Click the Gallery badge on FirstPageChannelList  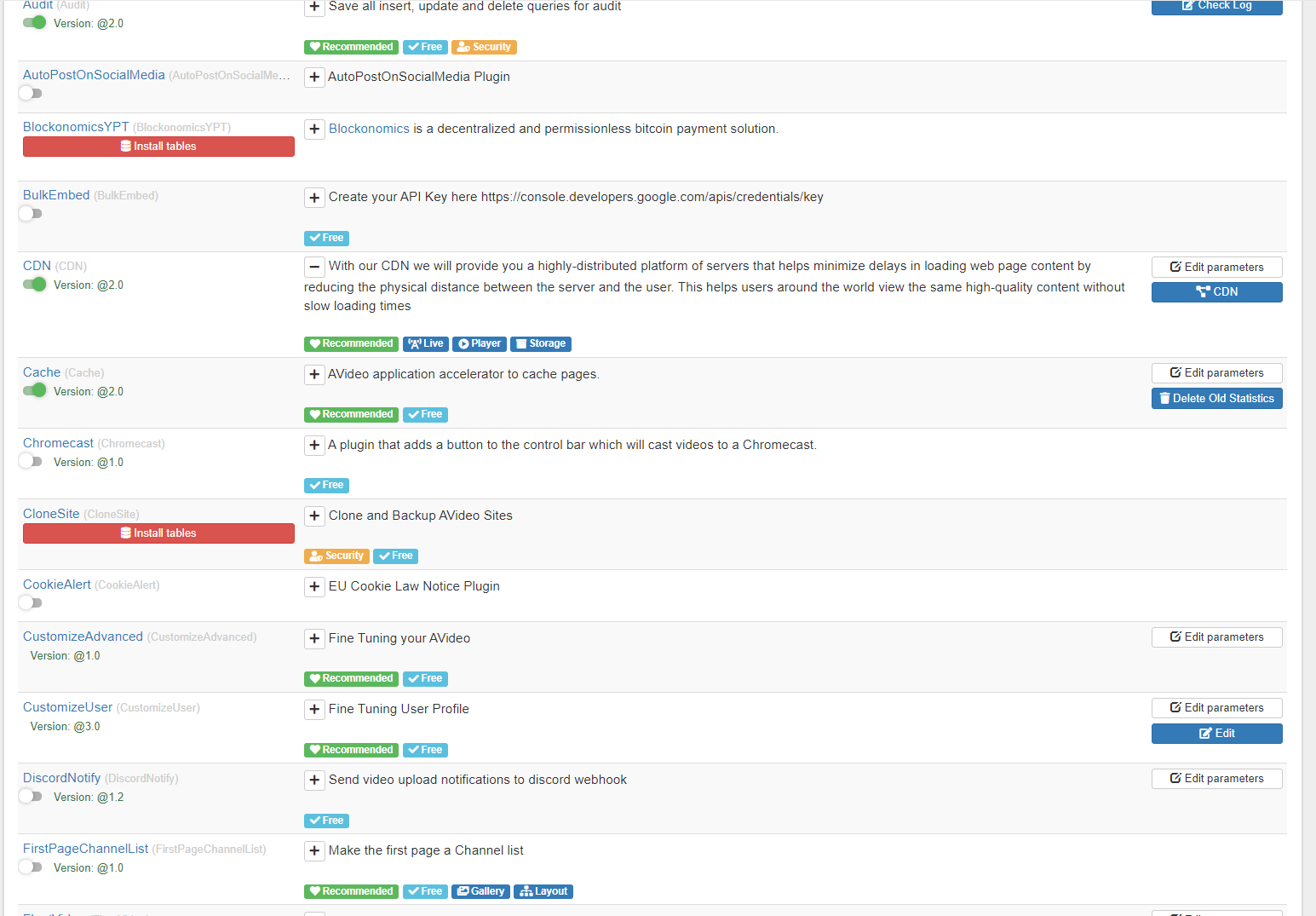(480, 891)
